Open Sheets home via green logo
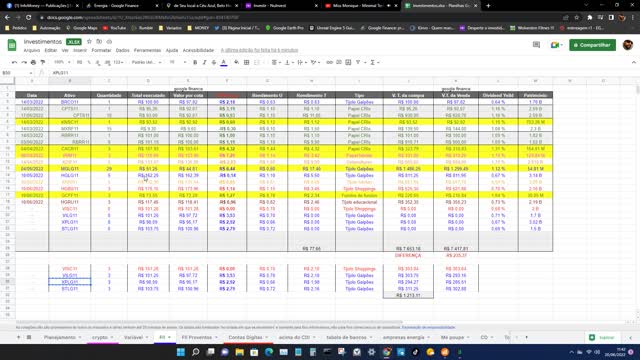The height and width of the screenshot is (360, 640). click(12, 45)
